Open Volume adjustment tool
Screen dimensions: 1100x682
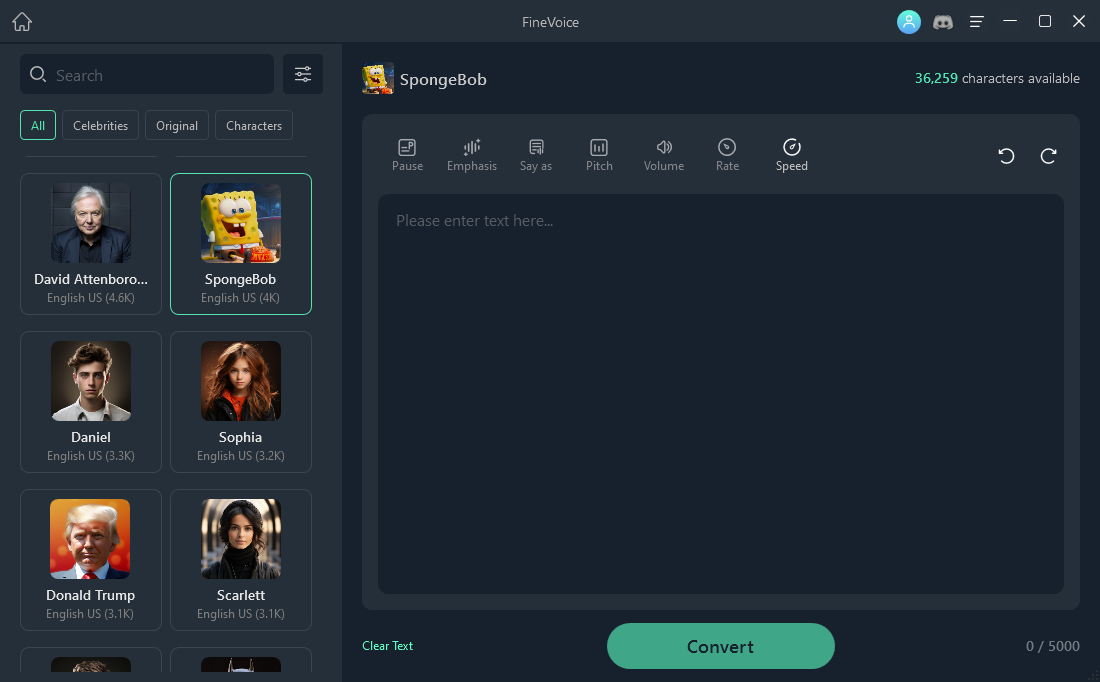pyautogui.click(x=664, y=155)
